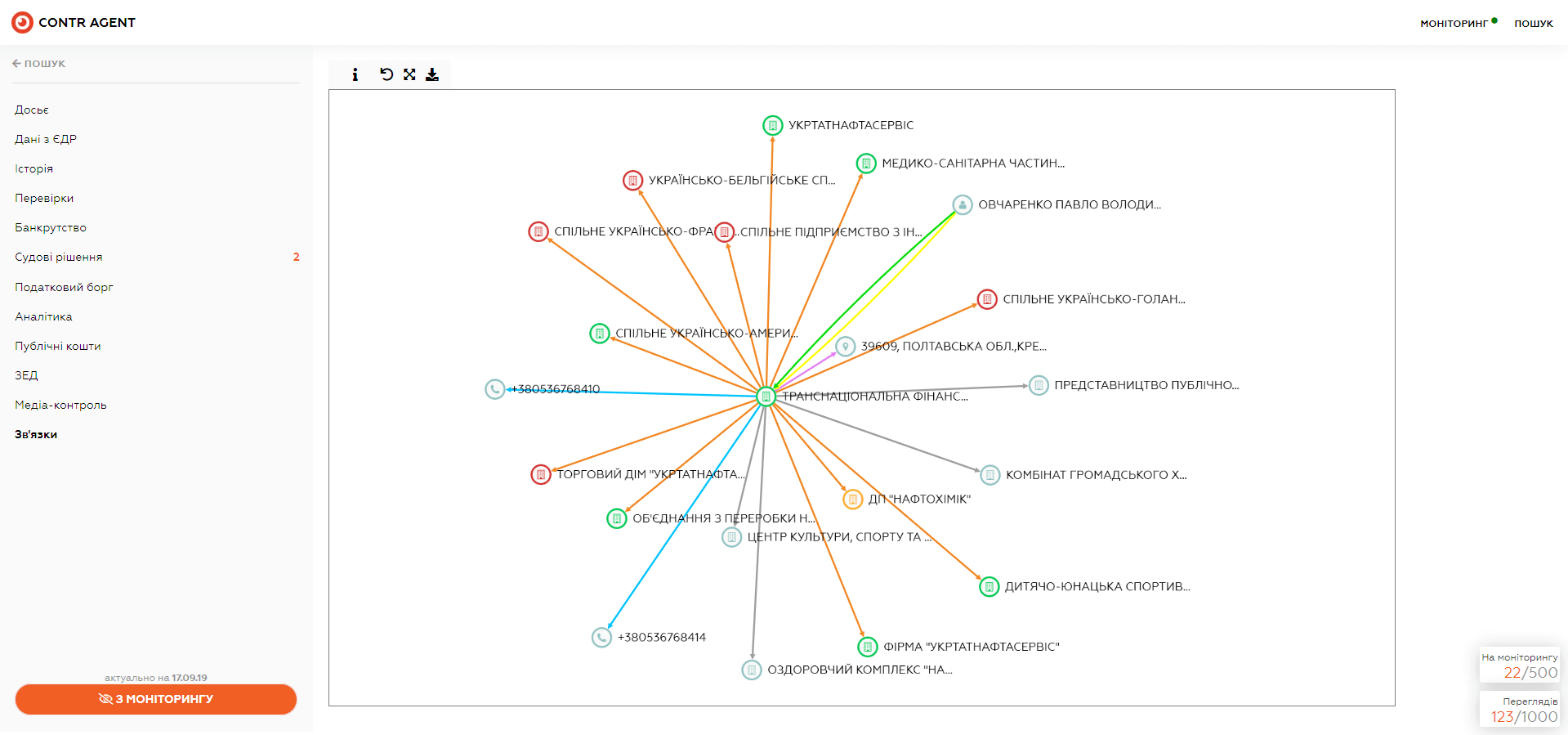Image resolution: width=1568 pixels, height=735 pixels.
Task: Select ПРЕДСТАВНИЦТВО ПУБЛІЧНО node icon
Action: 1039,385
